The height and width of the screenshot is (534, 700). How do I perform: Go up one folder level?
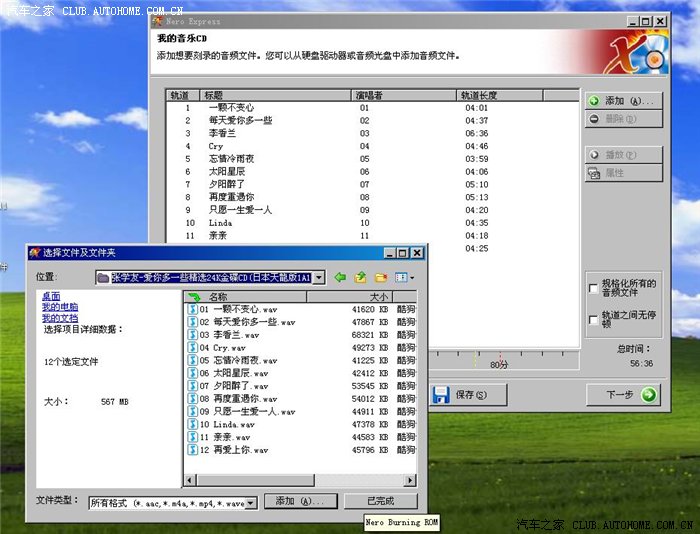(x=360, y=277)
